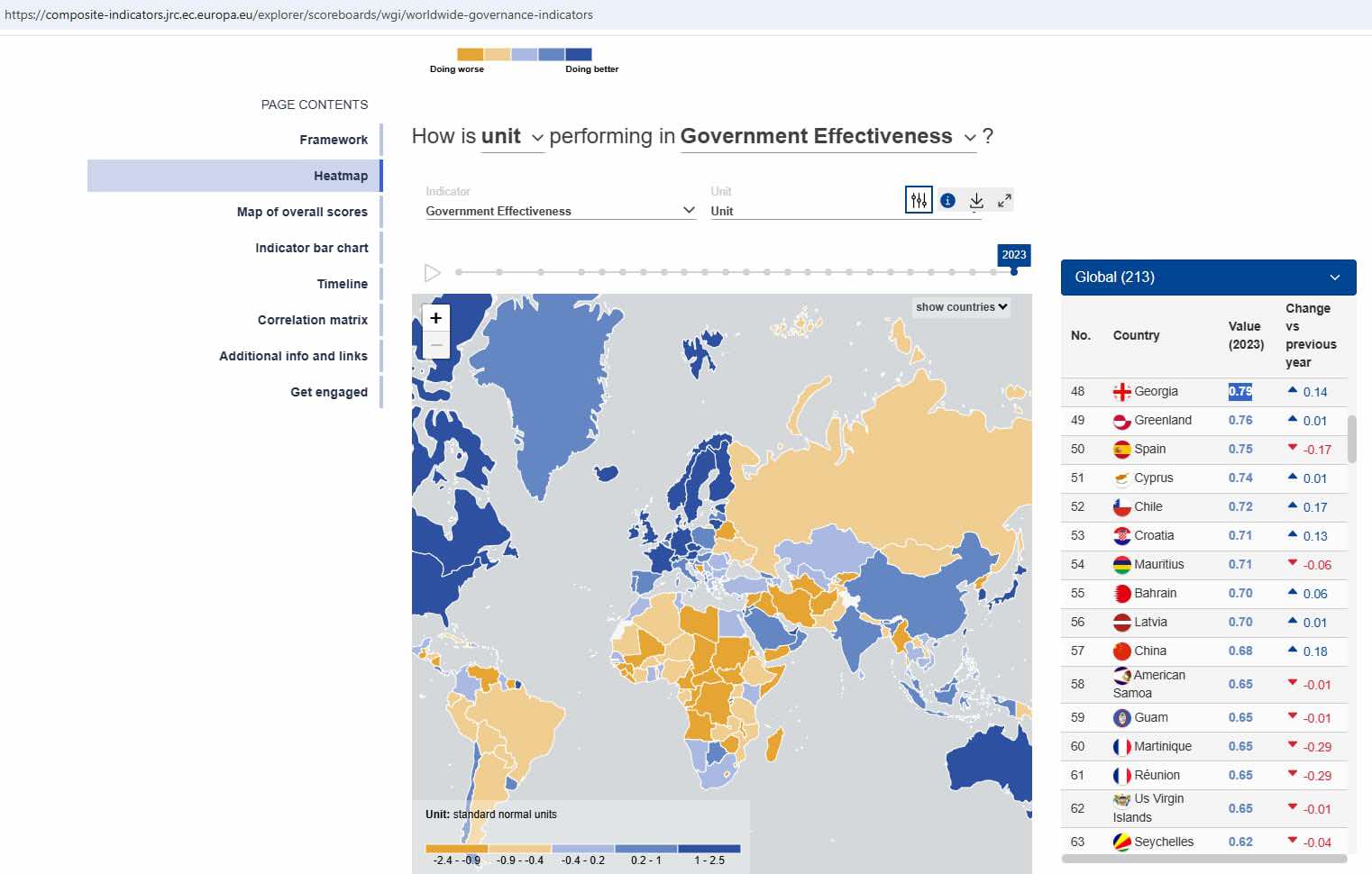Click the 2023 year slider handle
The image size is (1372, 874).
click(1014, 271)
